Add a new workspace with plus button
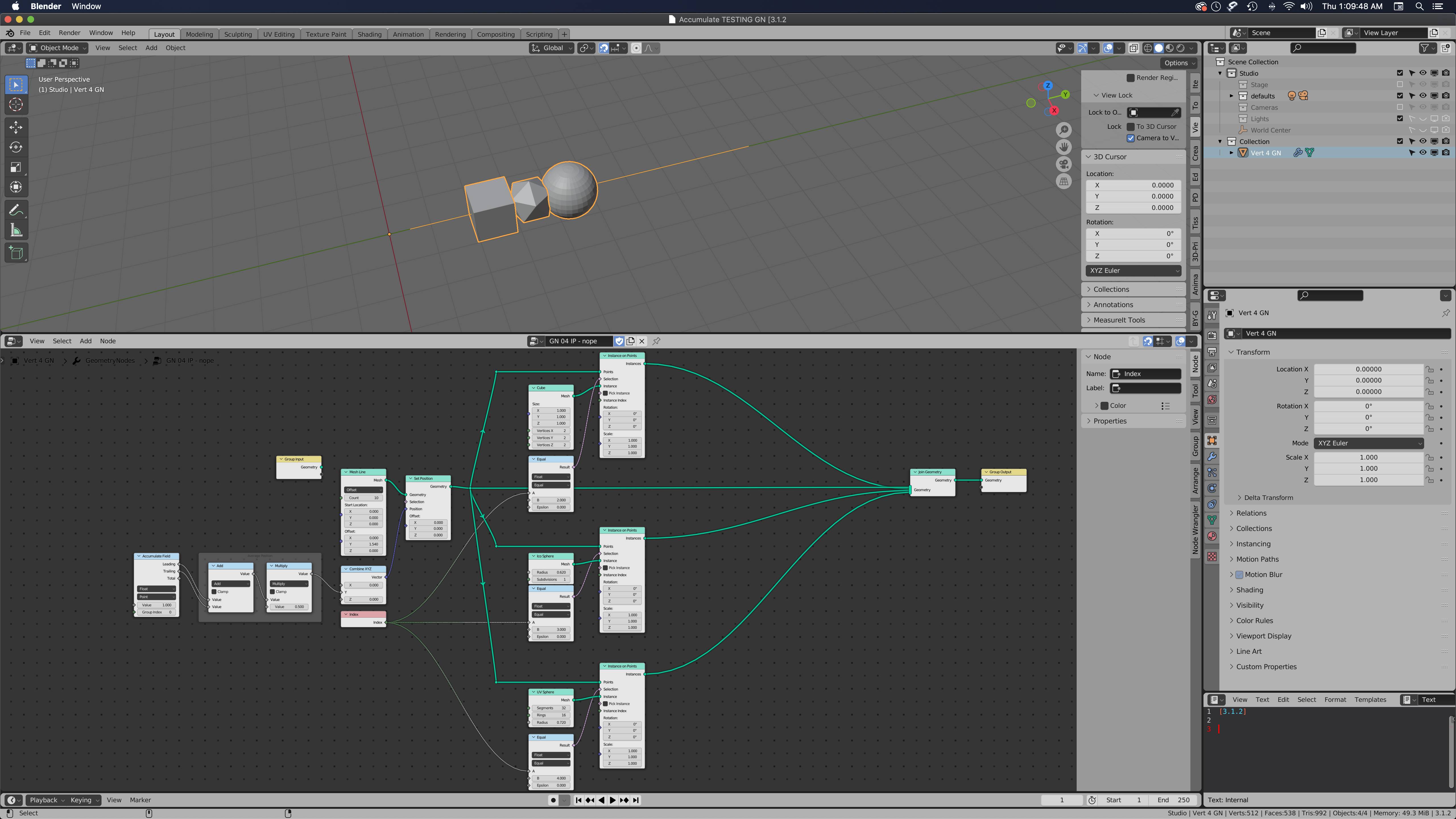This screenshot has width=1456, height=819. 564,34
